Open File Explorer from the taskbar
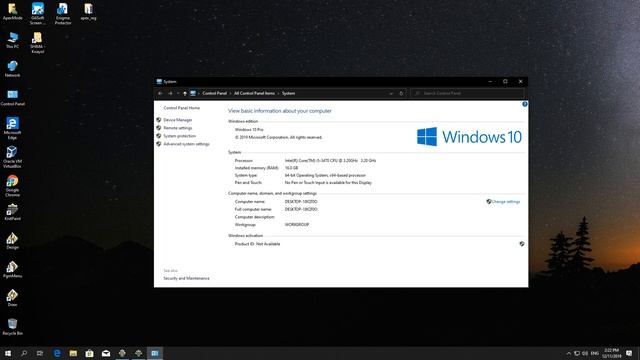This screenshot has height=360, width=640. click(73, 353)
